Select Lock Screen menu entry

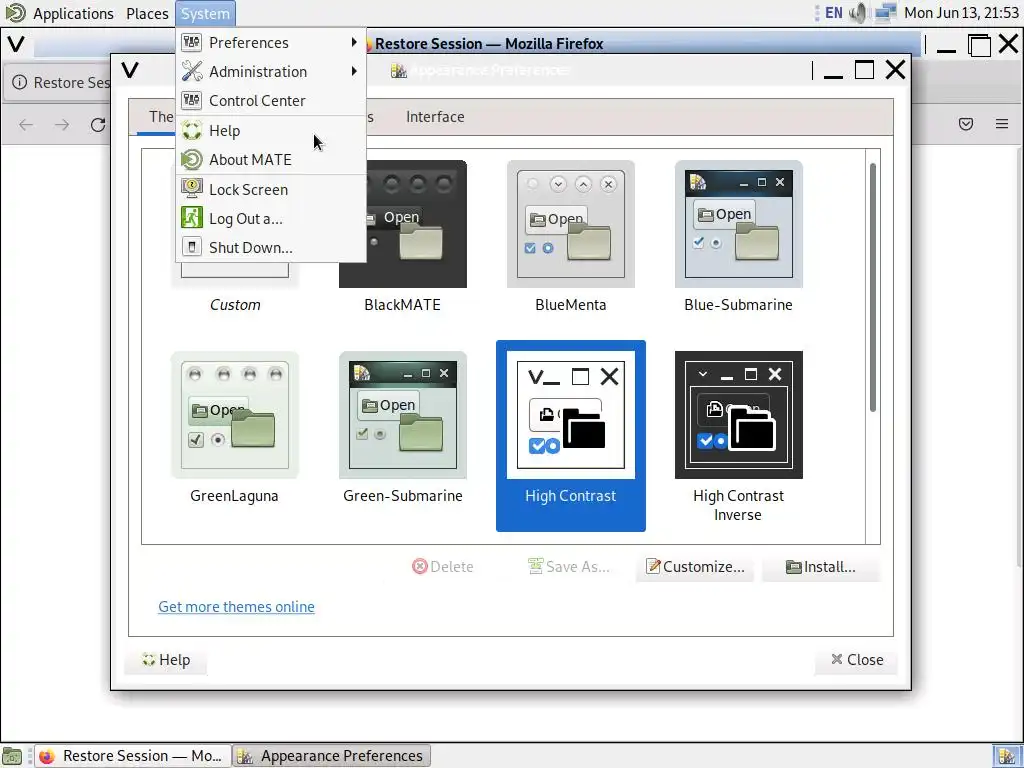tap(270, 189)
